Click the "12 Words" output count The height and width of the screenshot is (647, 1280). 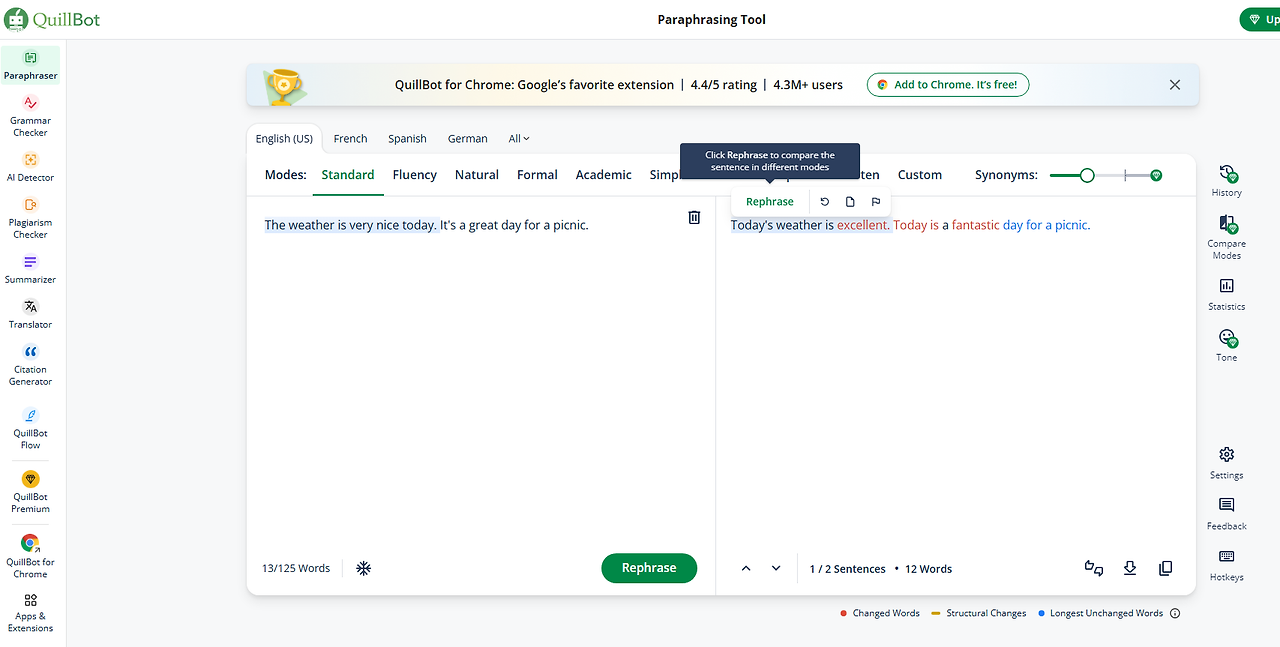pyautogui.click(x=929, y=569)
